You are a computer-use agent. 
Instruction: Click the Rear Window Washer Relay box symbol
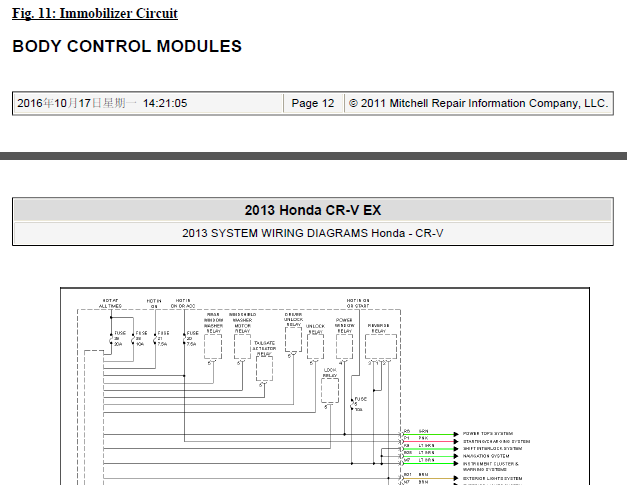[213, 347]
